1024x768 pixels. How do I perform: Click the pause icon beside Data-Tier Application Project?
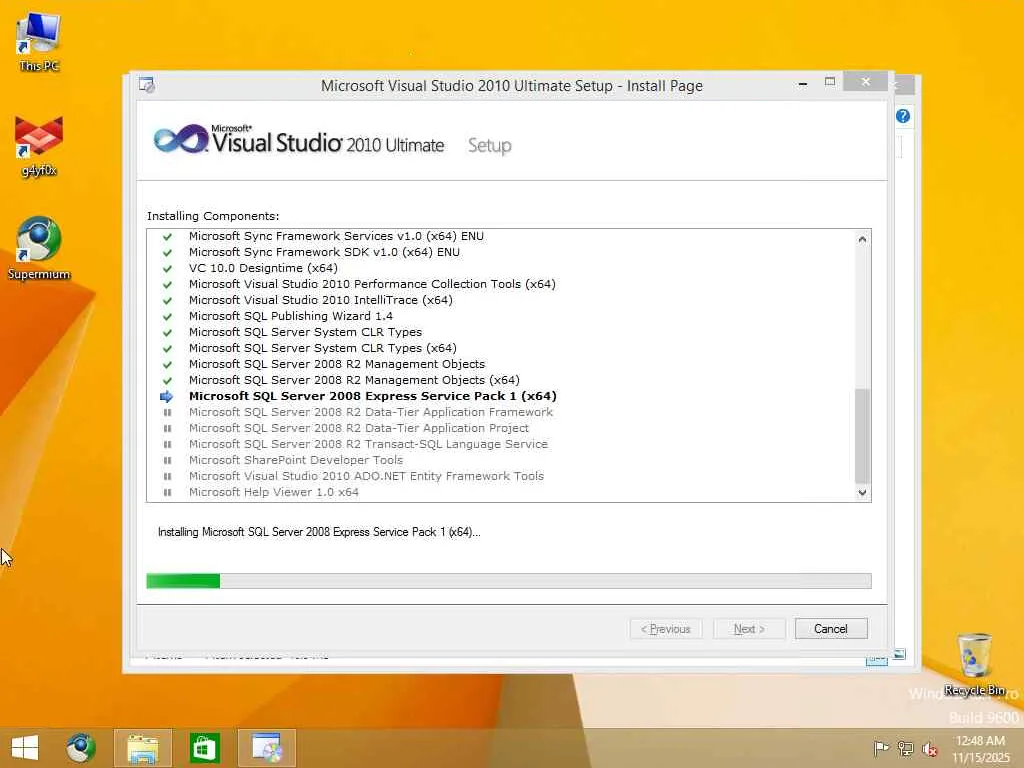(167, 428)
